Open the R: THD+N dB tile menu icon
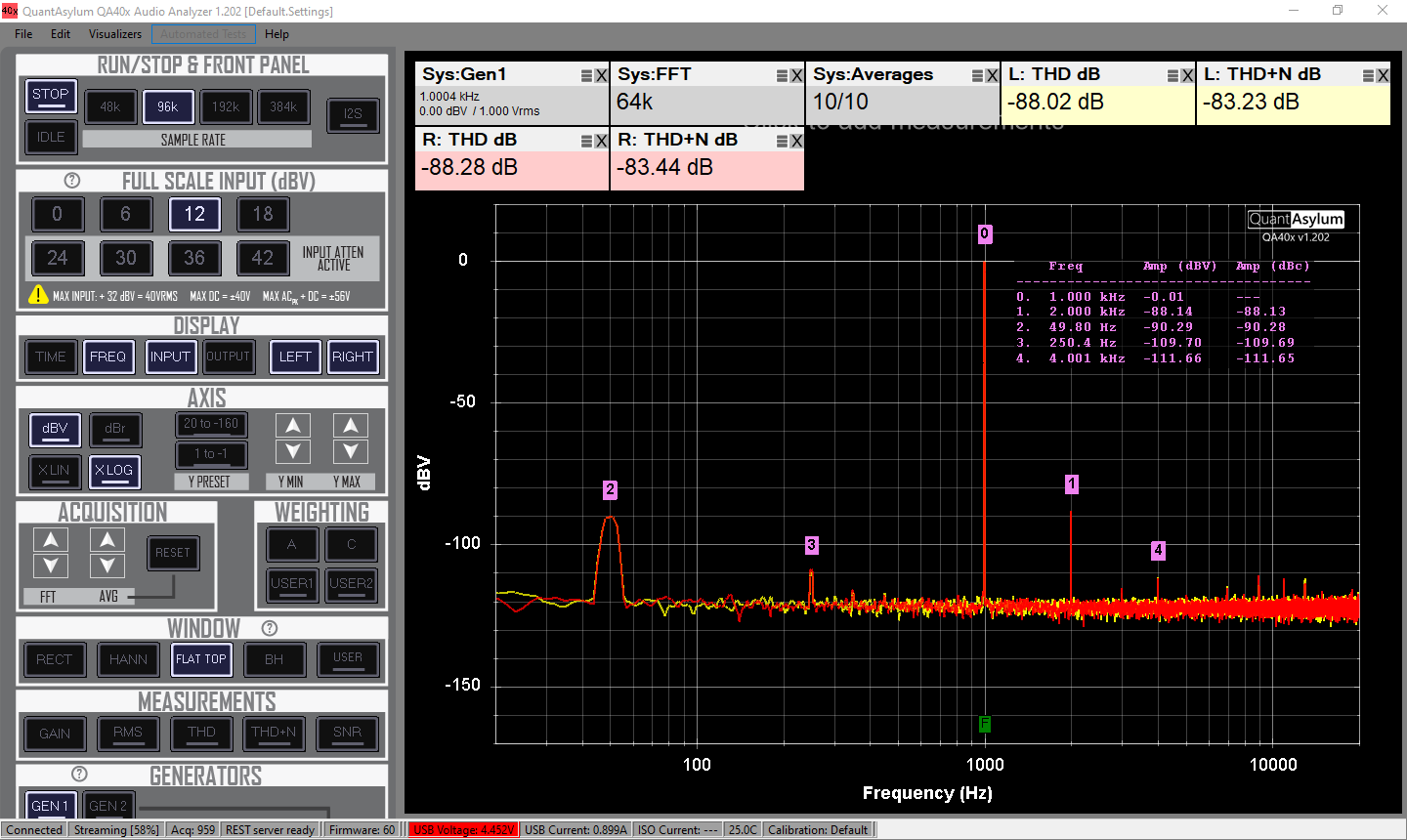 (782, 141)
